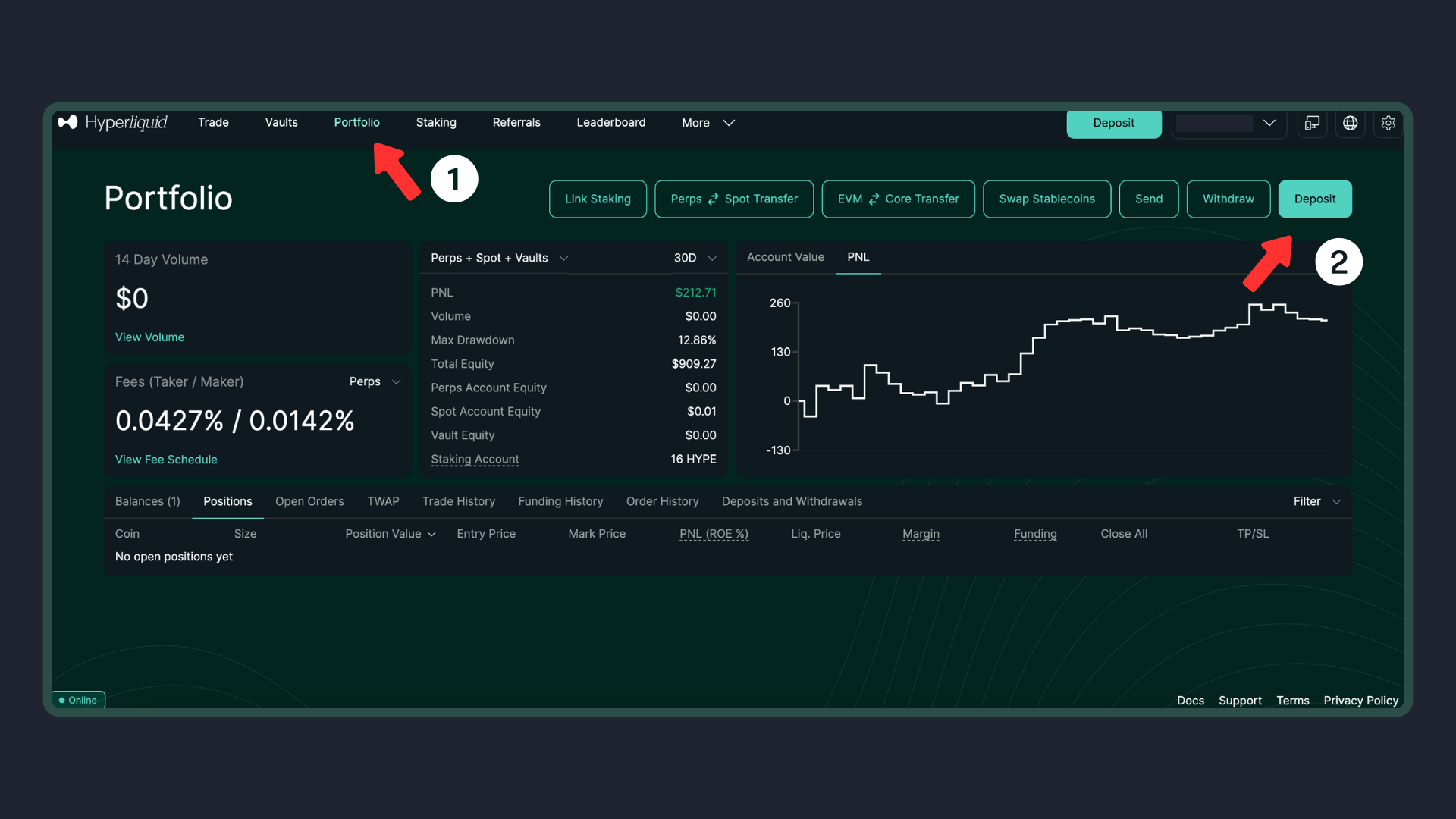Click the globe language icon
Screen dimensions: 1456x819
pos(1350,123)
